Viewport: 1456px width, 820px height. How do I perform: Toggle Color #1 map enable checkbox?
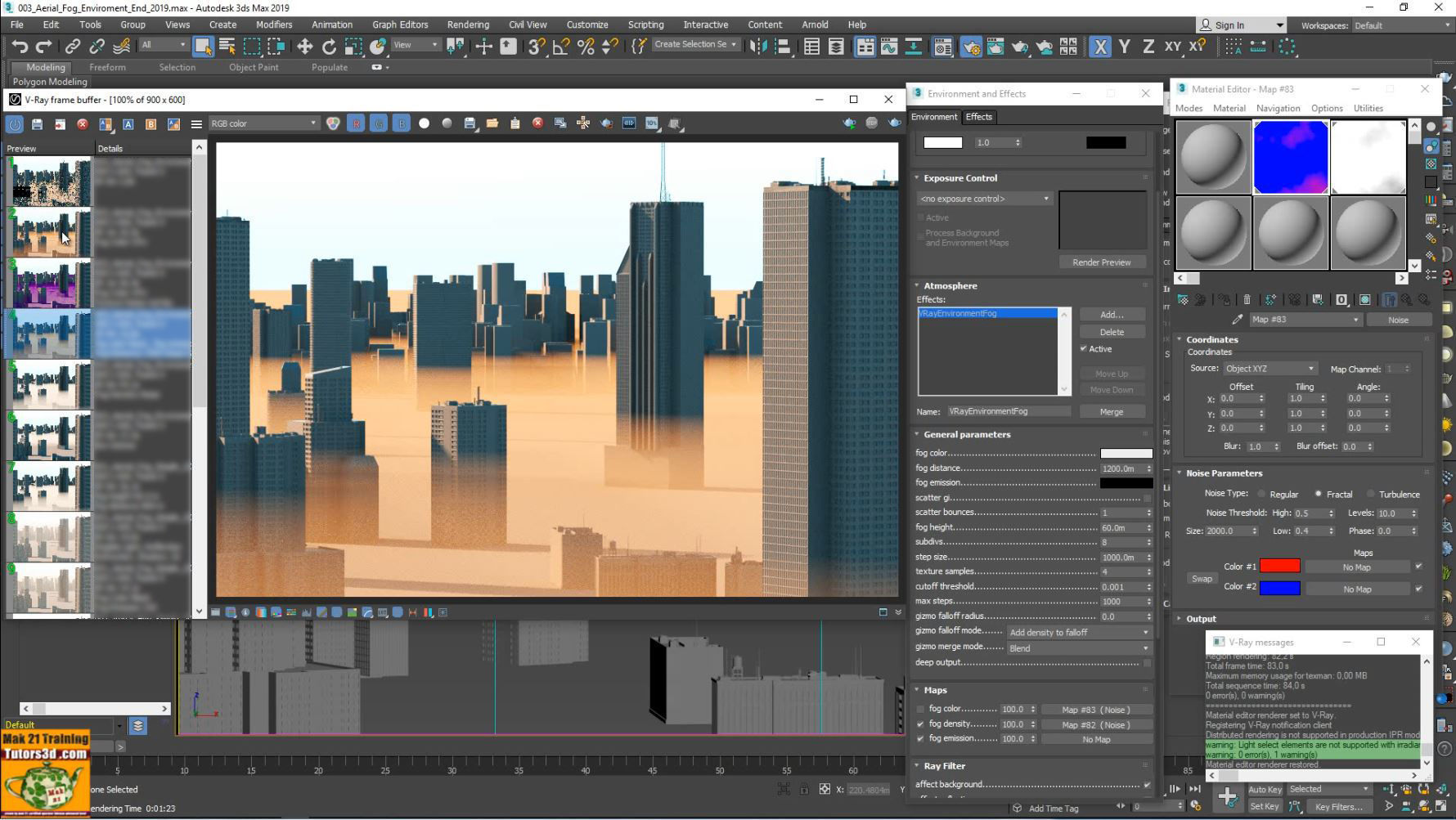[1418, 567]
